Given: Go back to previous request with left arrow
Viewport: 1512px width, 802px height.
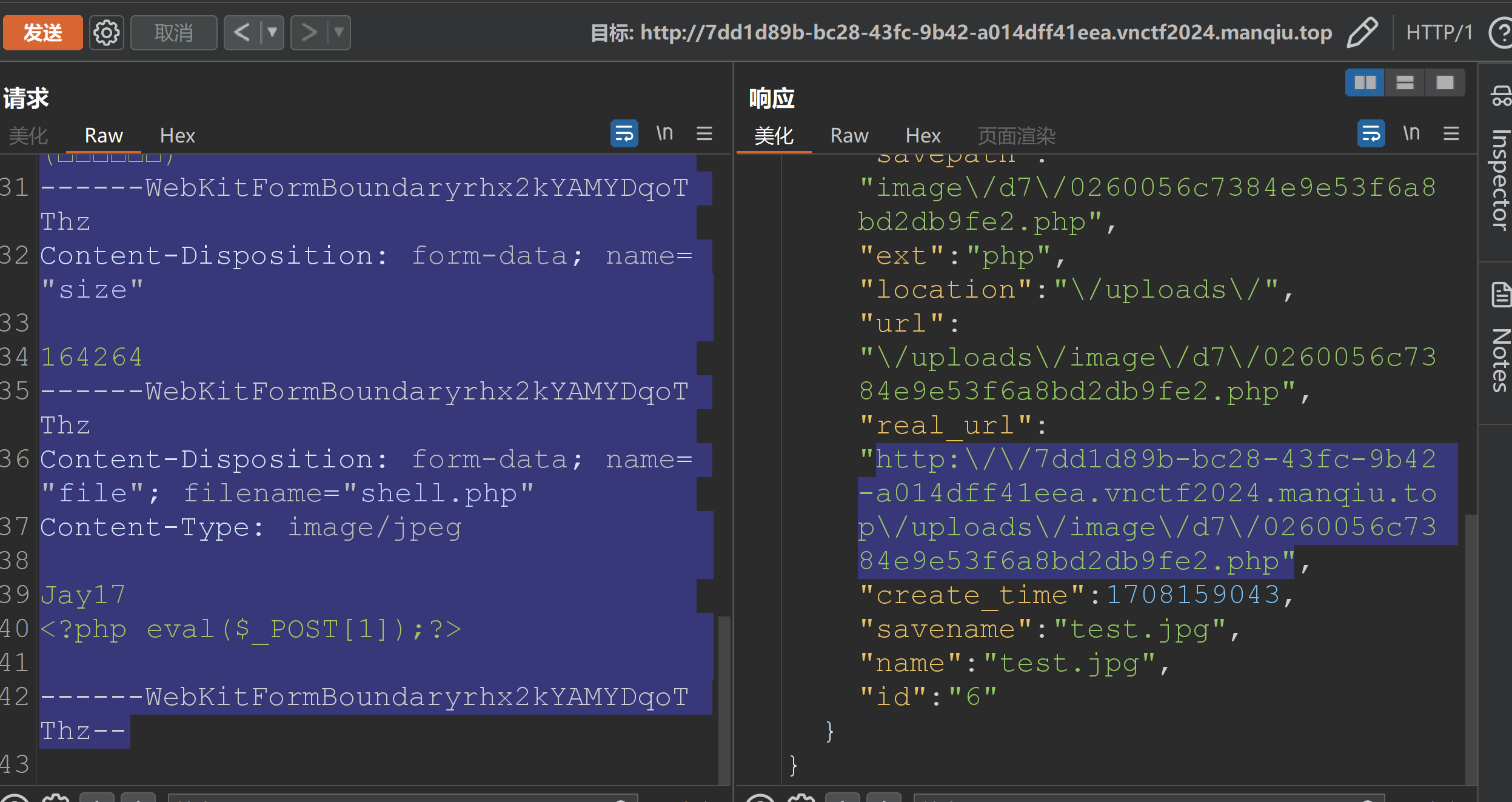Looking at the screenshot, I should click(241, 32).
